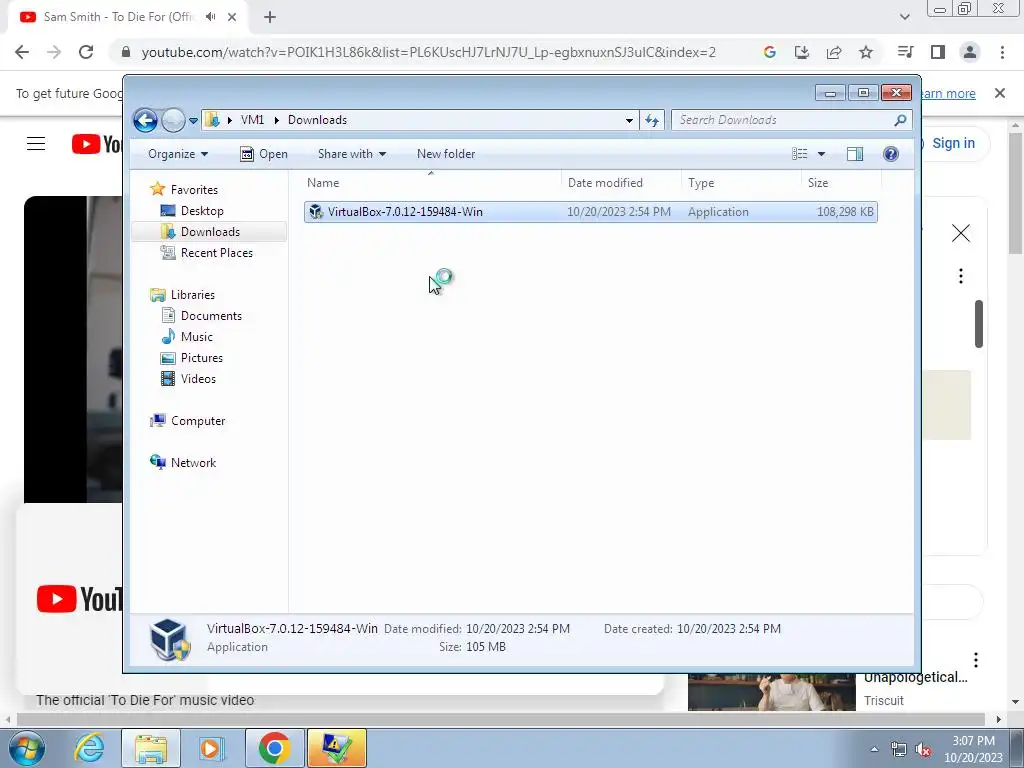The height and width of the screenshot is (768, 1024).
Task: Click Downloads in the address path
Action: [x=317, y=120]
